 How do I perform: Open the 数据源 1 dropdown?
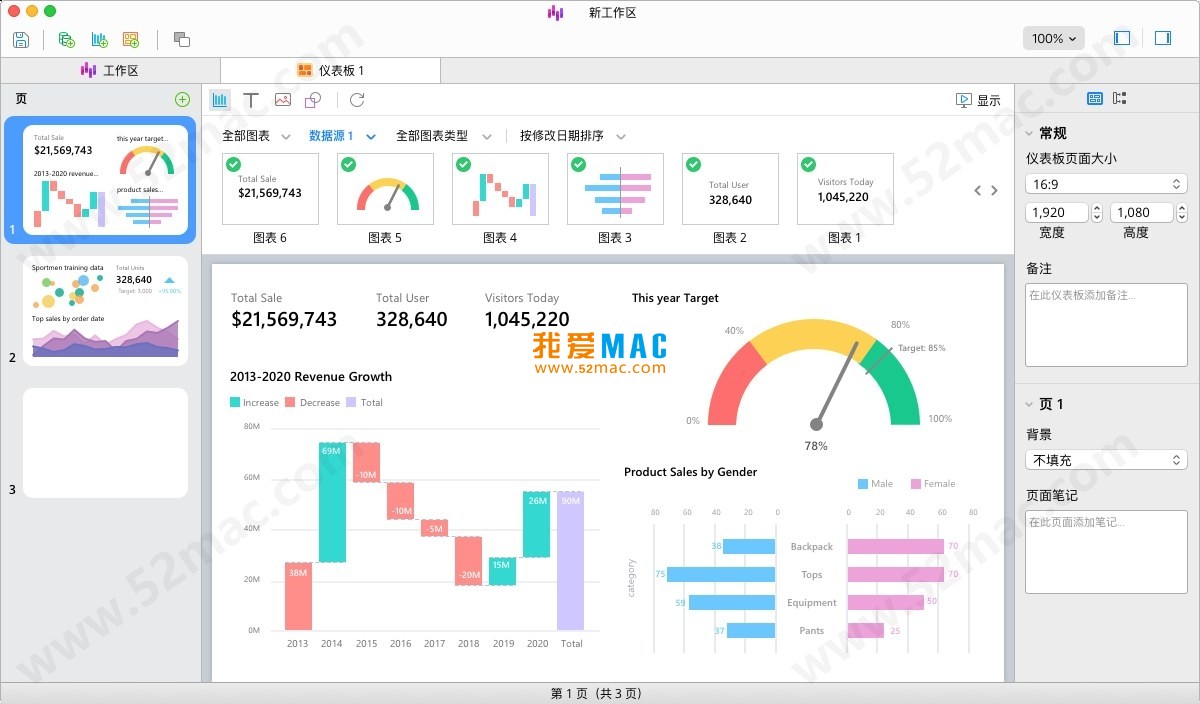(x=343, y=136)
